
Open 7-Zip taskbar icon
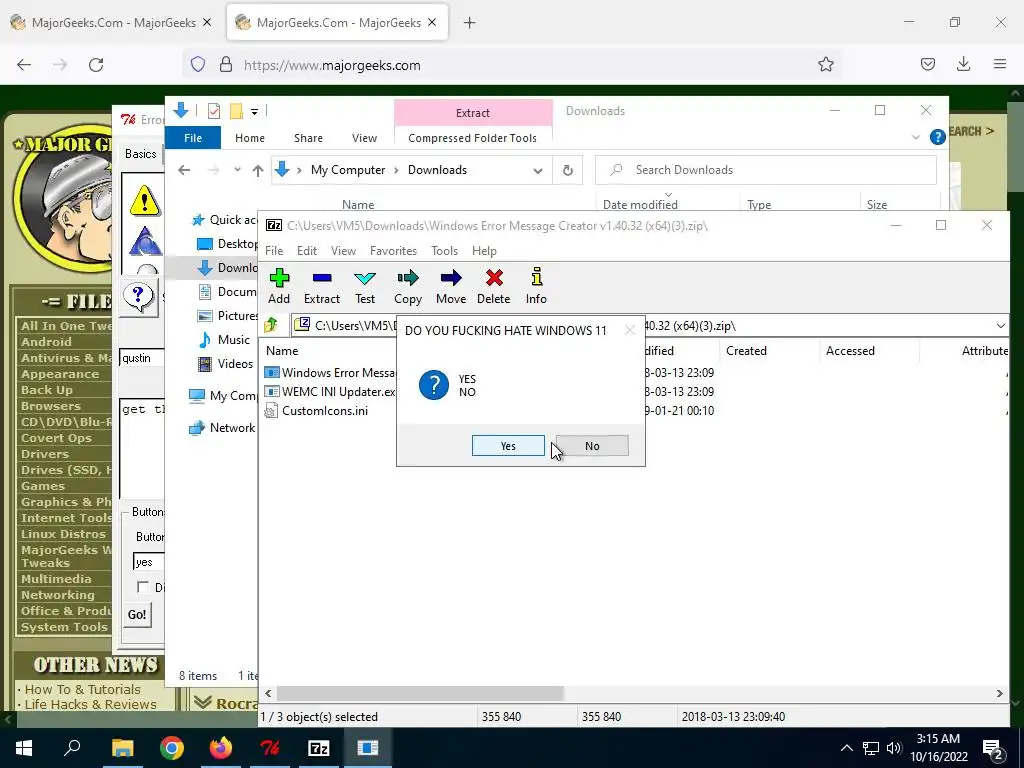click(x=319, y=748)
